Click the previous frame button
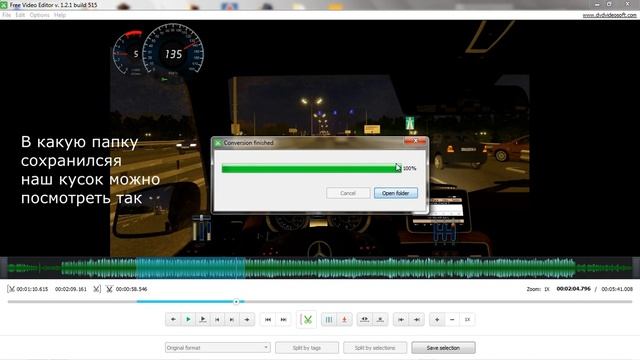The width and height of the screenshot is (640, 360). pos(217,320)
